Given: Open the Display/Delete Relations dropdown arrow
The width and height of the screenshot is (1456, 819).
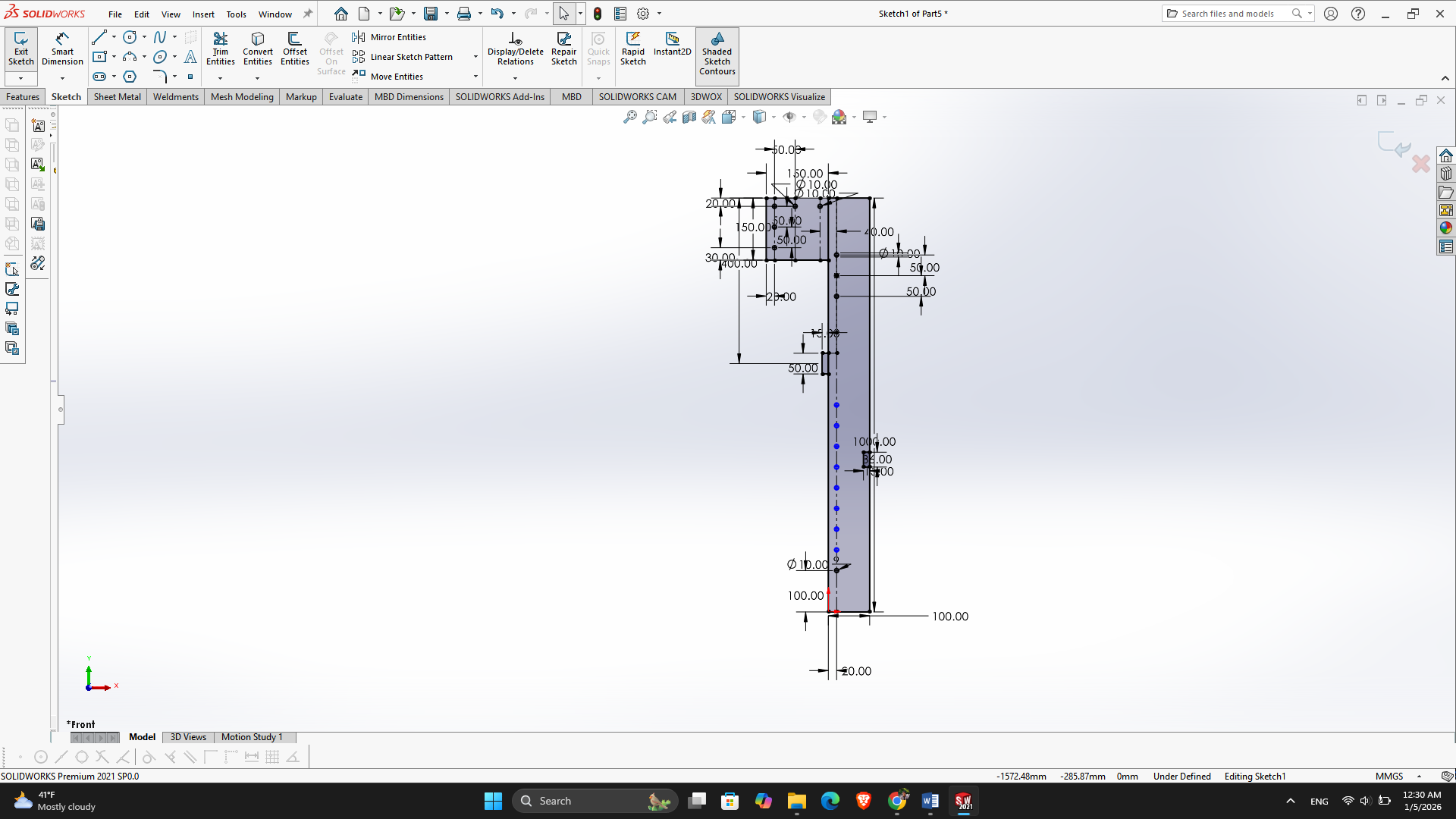Looking at the screenshot, I should pos(515,78).
